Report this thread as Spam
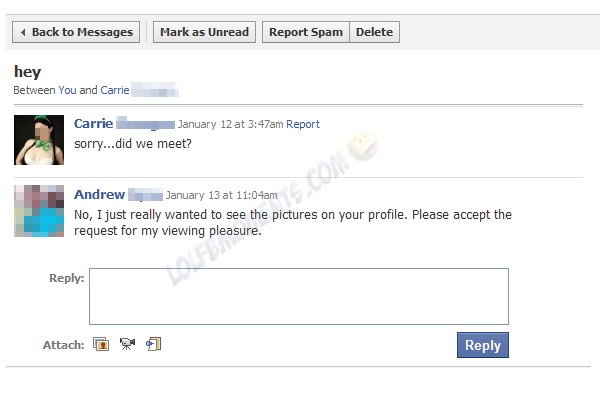 (x=306, y=32)
